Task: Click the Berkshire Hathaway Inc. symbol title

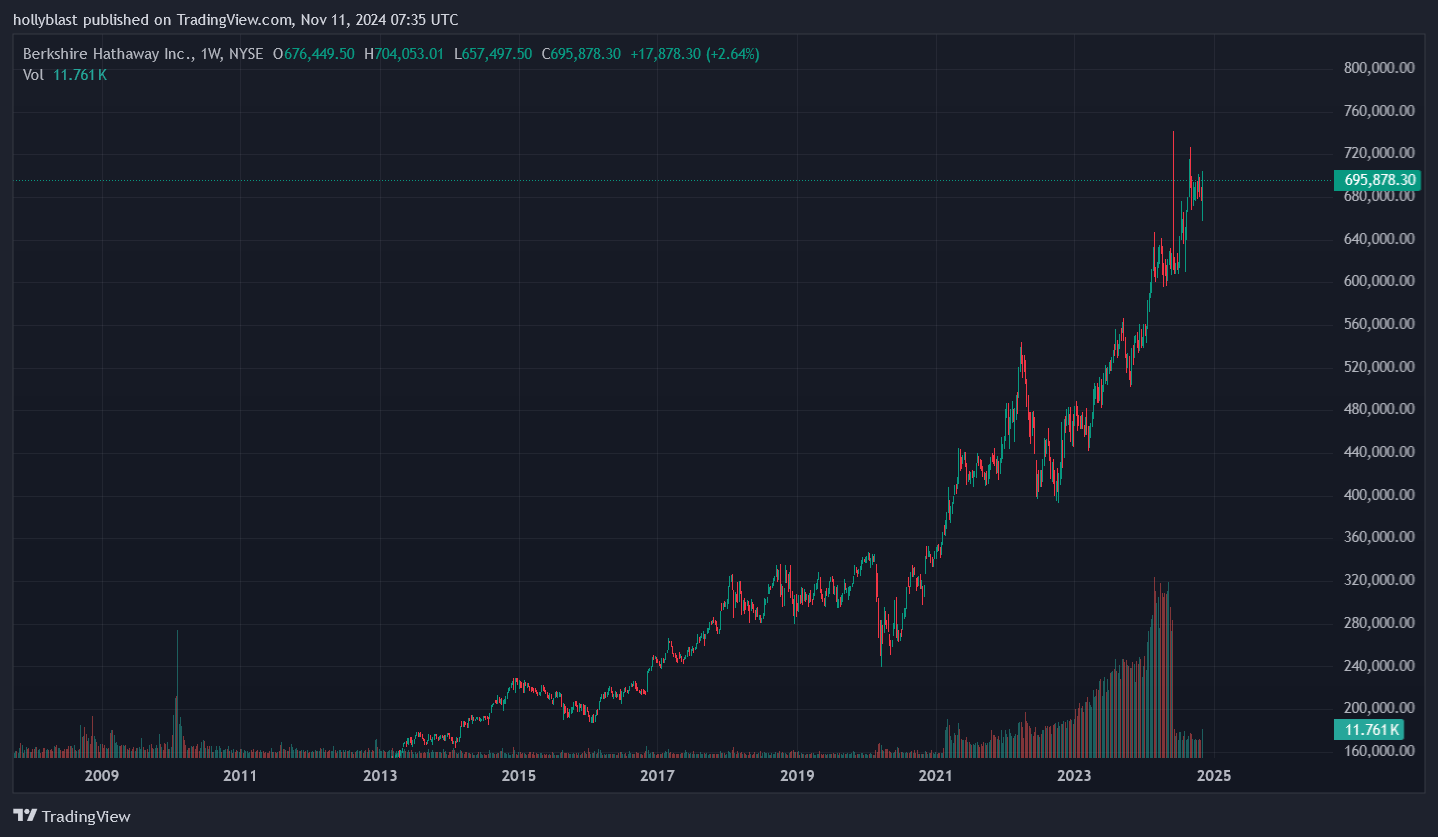Action: 107,54
